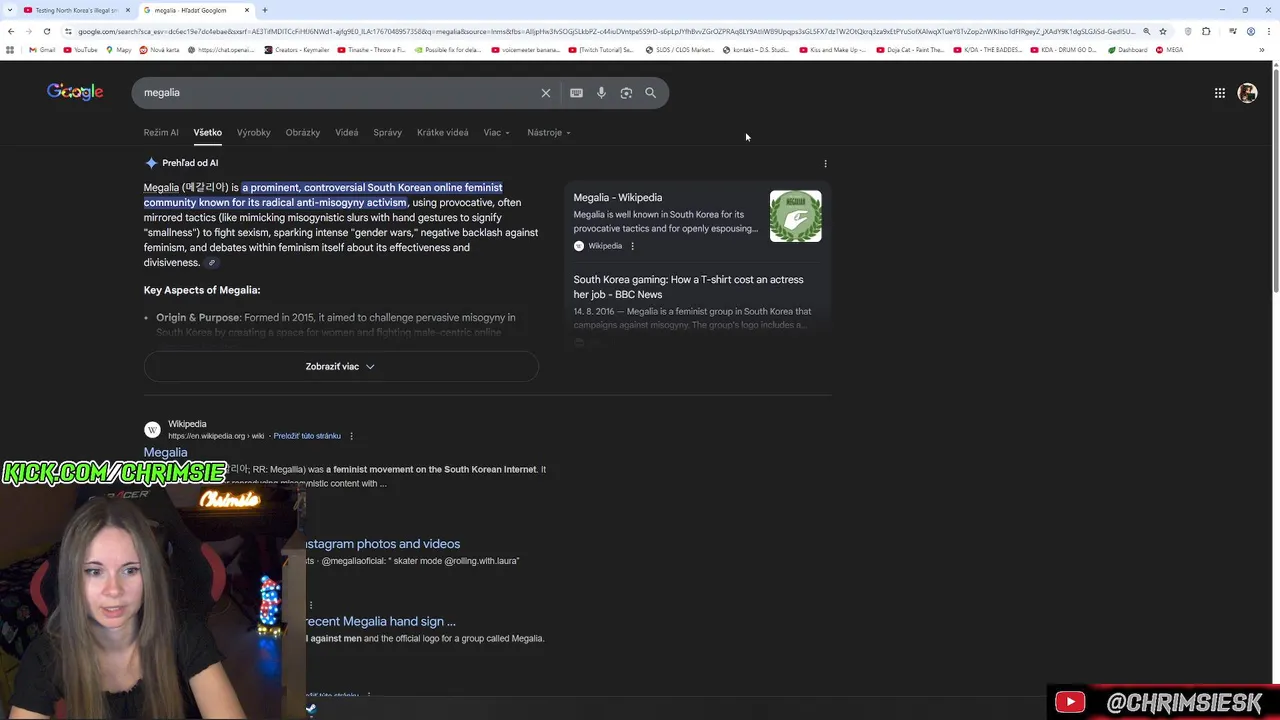Open the MEGA bookmark
This screenshot has width=1280, height=720.
(x=1169, y=50)
